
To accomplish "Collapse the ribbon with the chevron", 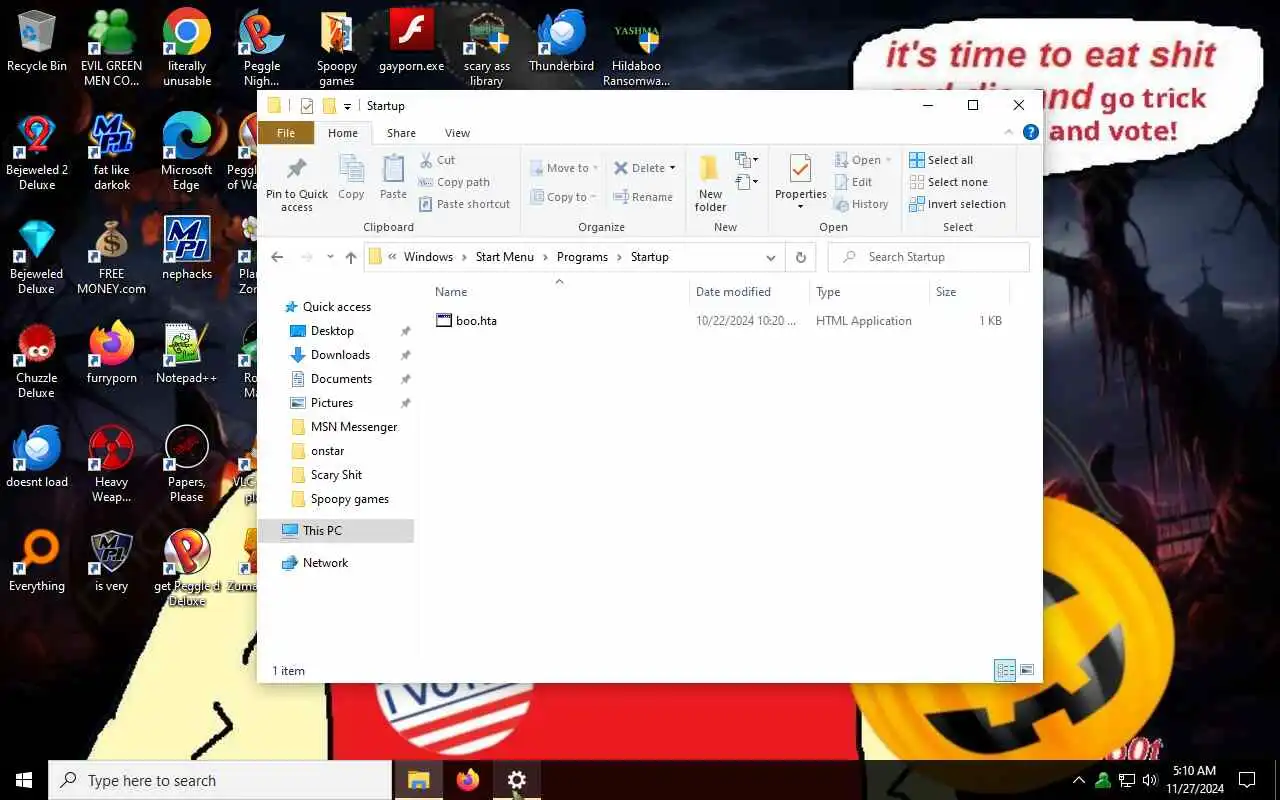I will [1008, 132].
